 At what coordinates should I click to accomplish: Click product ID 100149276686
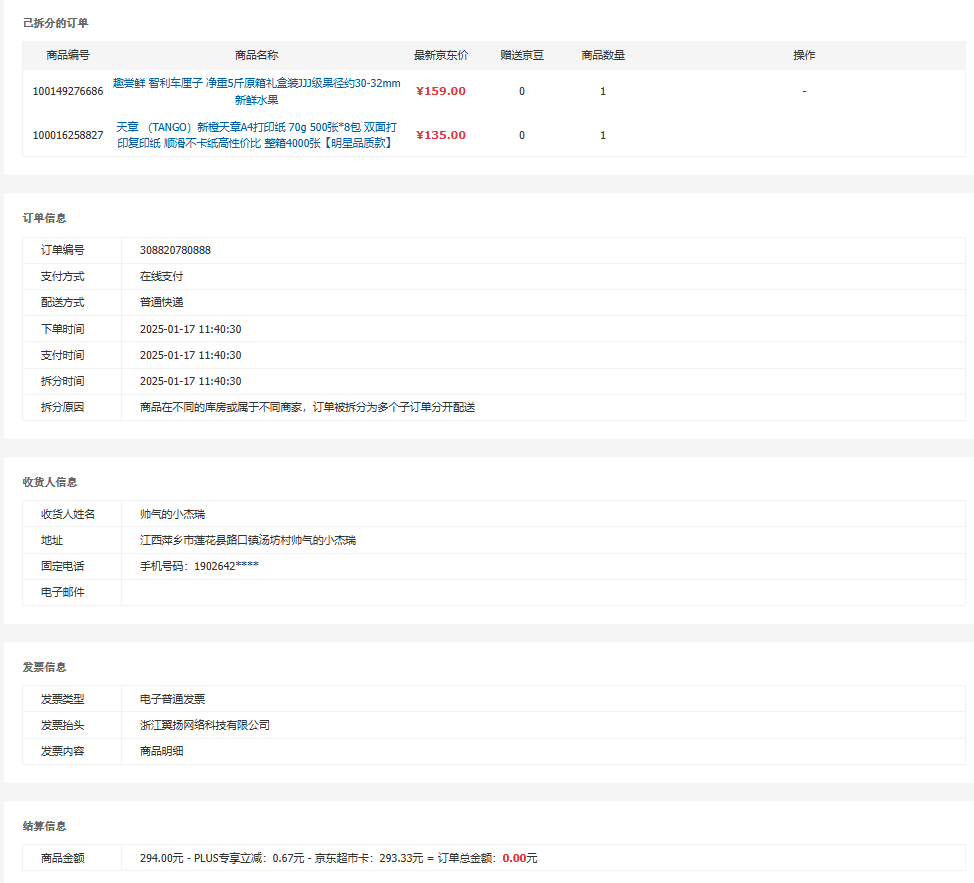68,92
